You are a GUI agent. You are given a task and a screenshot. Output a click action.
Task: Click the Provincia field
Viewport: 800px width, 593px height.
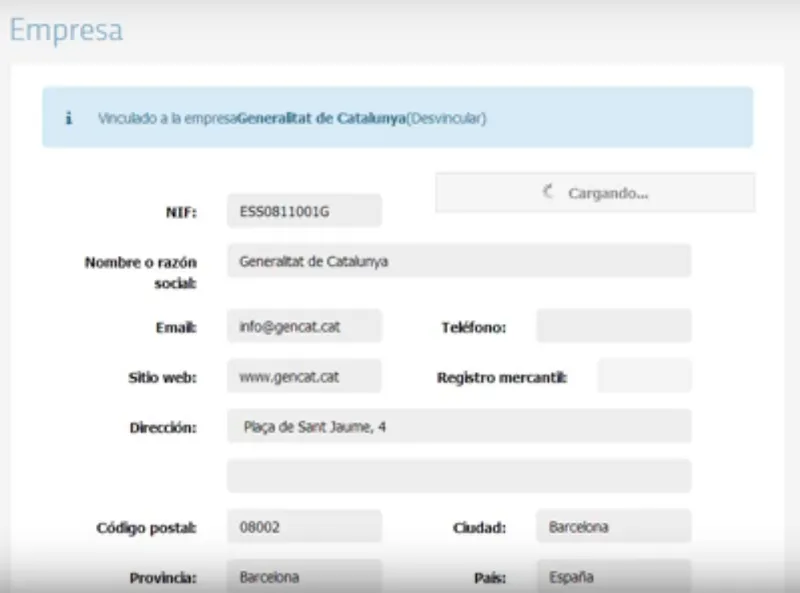click(304, 576)
